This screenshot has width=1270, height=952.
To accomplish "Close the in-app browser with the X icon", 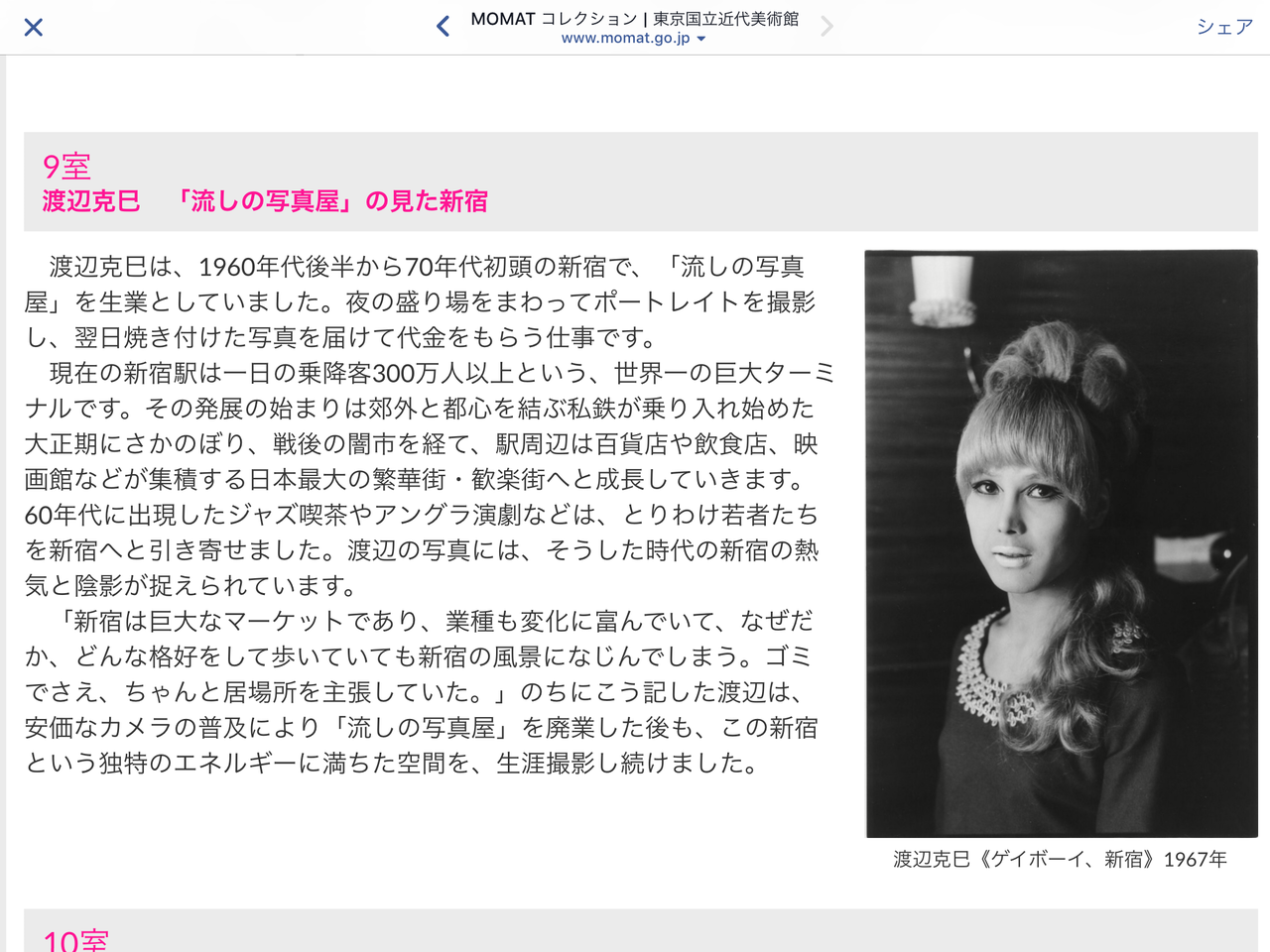I will point(34,27).
